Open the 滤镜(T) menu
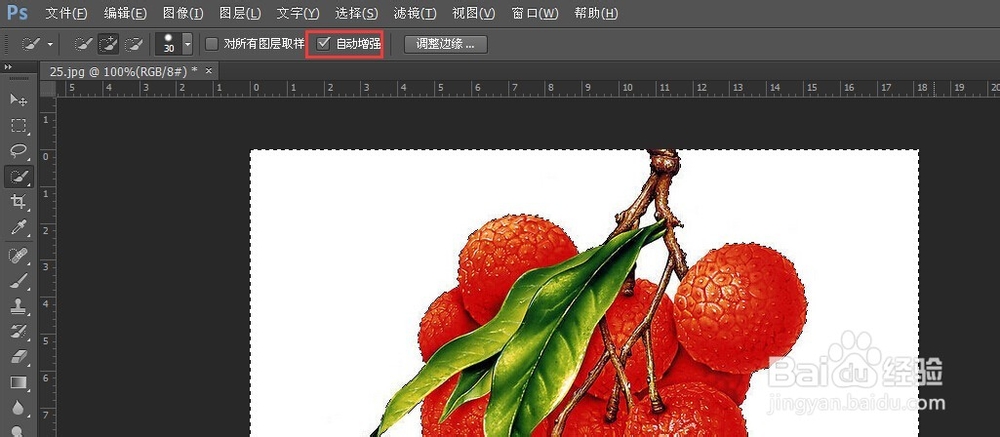This screenshot has width=1000, height=437. click(415, 13)
